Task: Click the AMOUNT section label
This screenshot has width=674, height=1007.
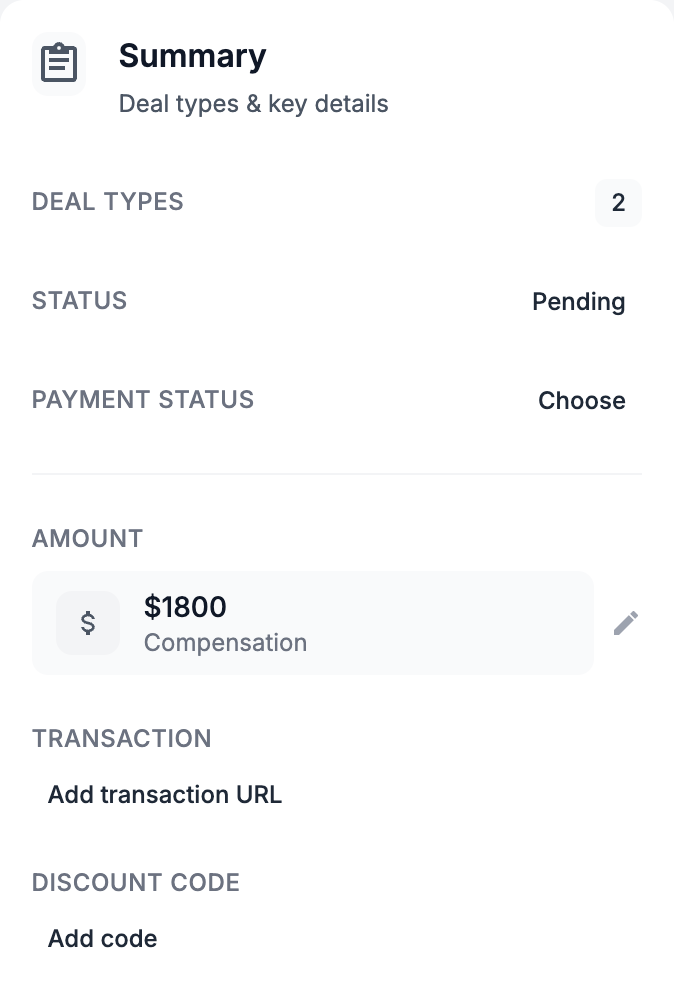Action: click(x=87, y=539)
